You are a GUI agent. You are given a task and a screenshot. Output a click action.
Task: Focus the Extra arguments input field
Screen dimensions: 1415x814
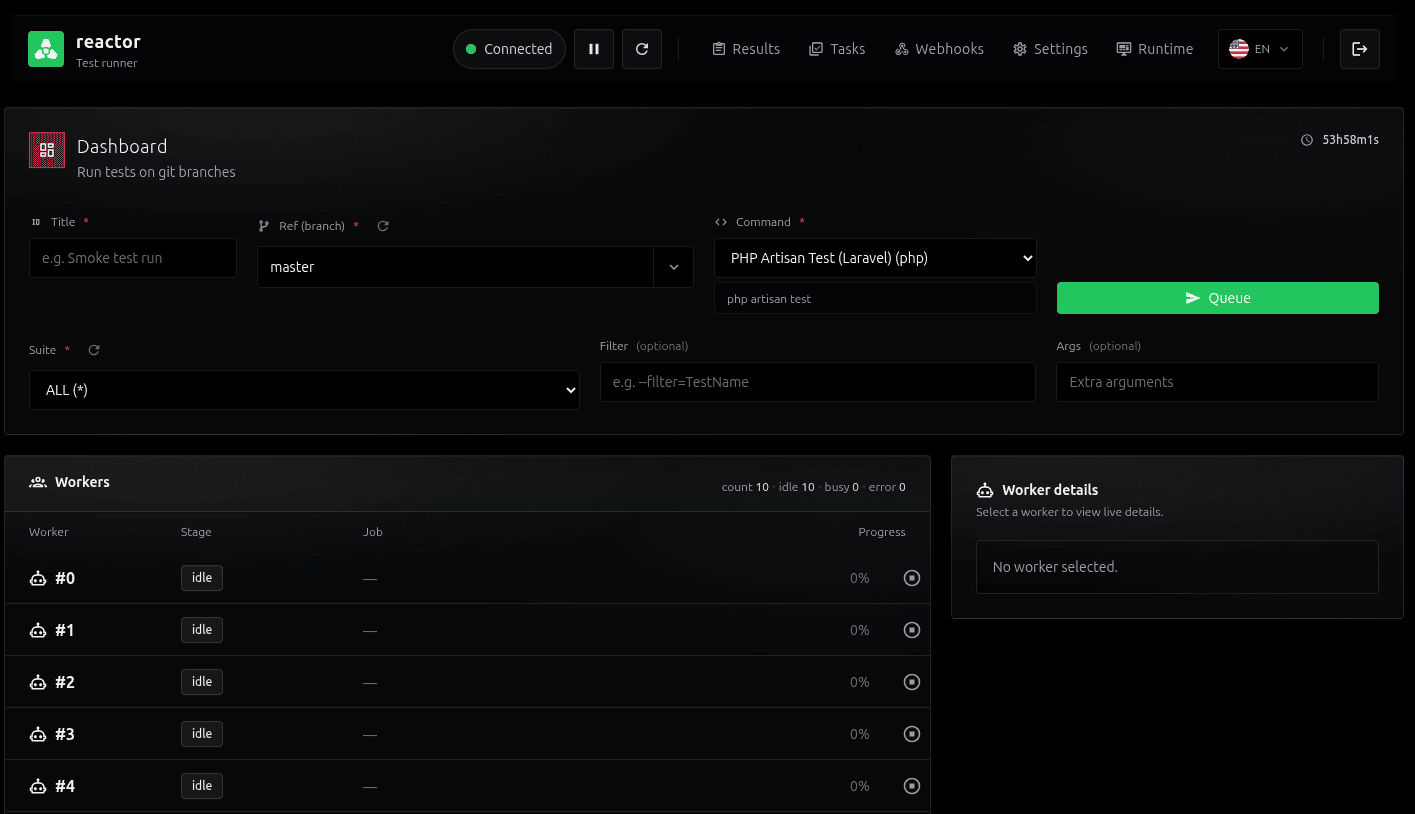point(1218,382)
